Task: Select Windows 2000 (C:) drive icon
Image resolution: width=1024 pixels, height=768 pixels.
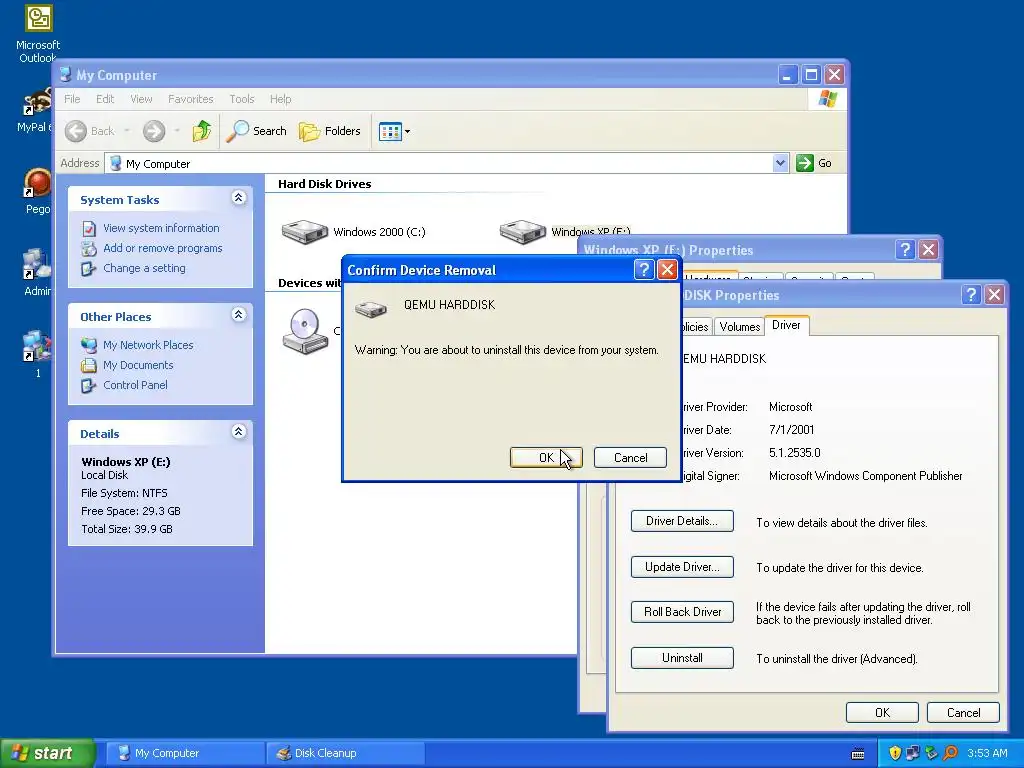Action: (x=305, y=232)
